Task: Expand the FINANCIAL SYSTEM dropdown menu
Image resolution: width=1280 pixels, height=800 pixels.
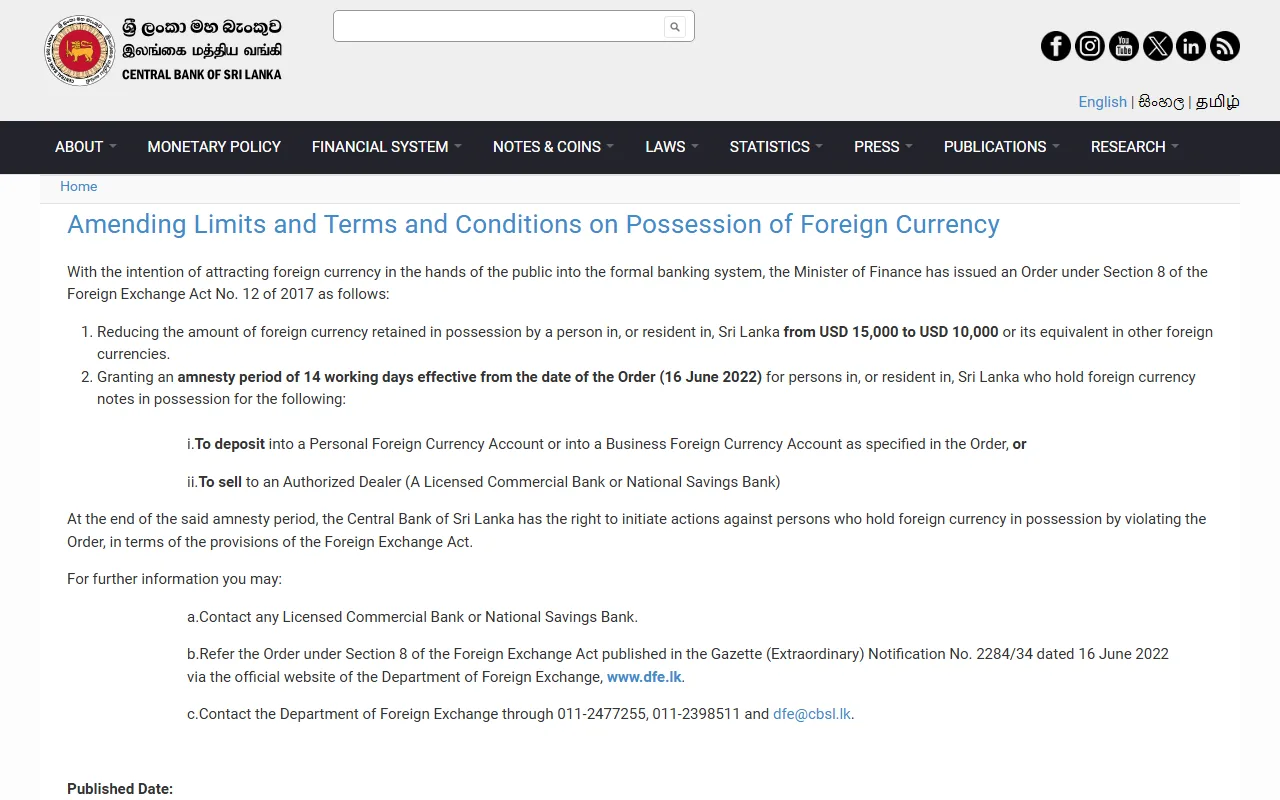Action: [x=387, y=147]
